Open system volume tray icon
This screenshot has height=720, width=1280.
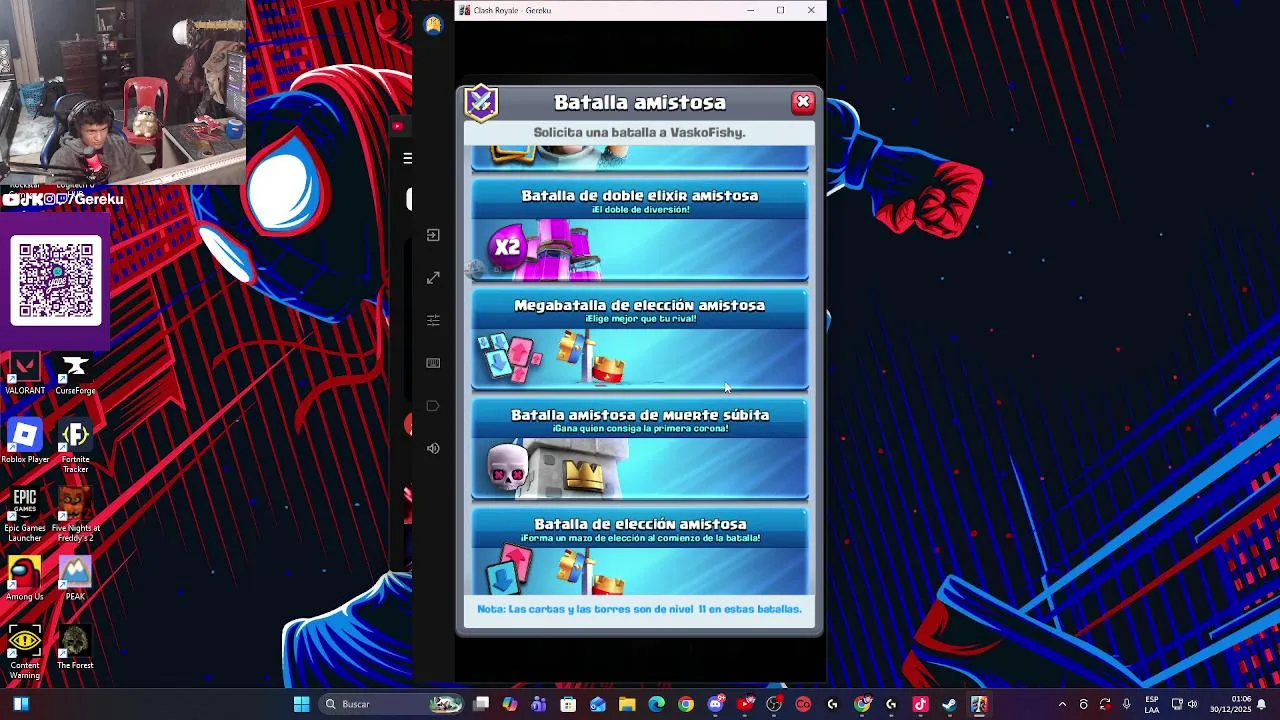[1192, 704]
